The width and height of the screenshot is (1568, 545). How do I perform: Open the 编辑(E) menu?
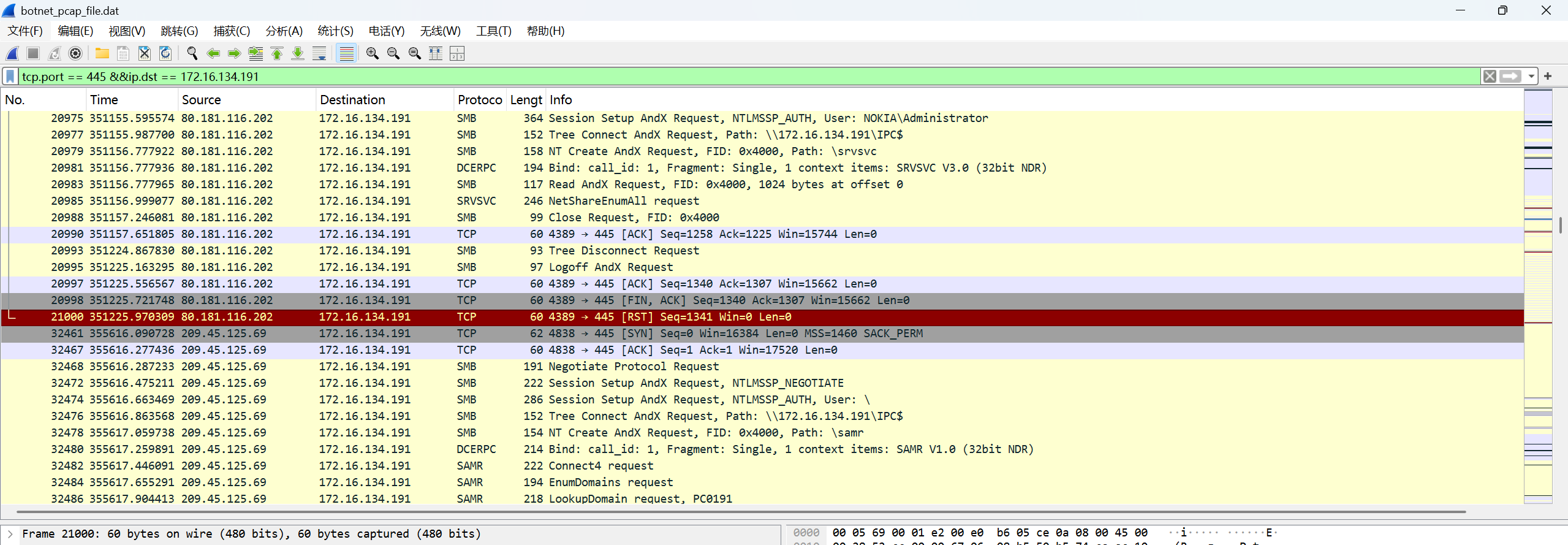point(75,31)
